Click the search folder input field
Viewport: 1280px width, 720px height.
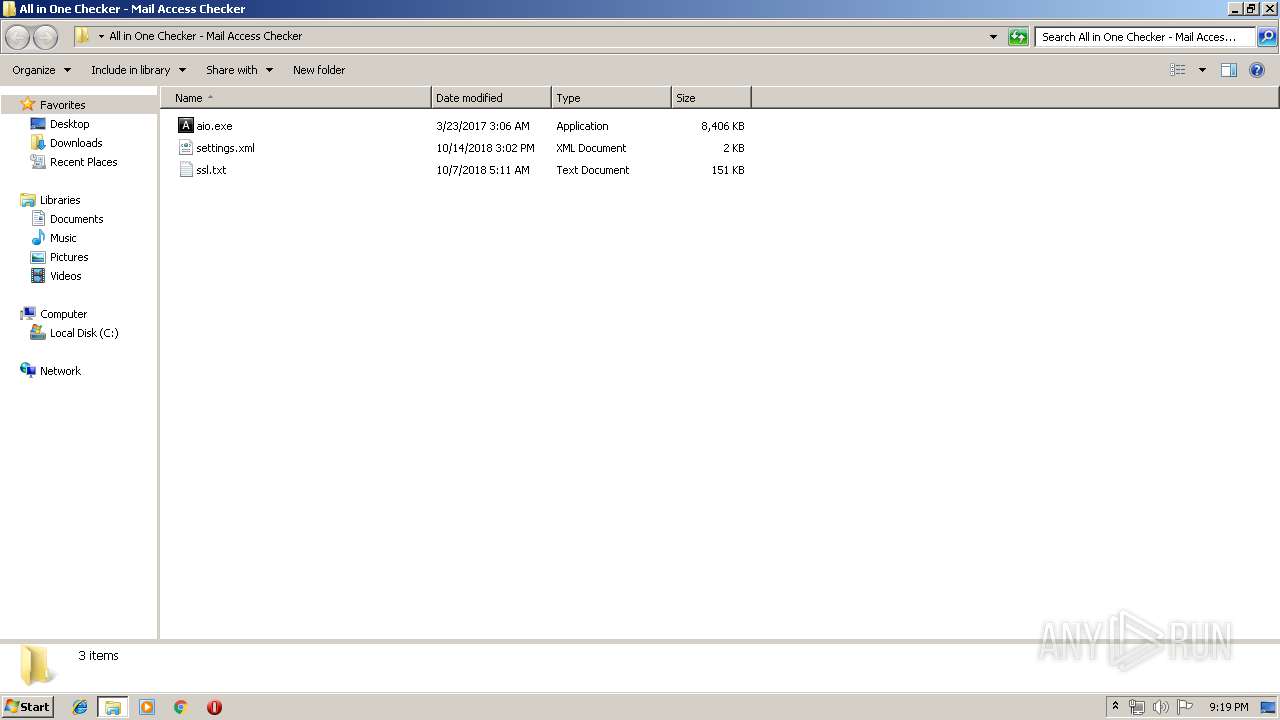click(1145, 37)
